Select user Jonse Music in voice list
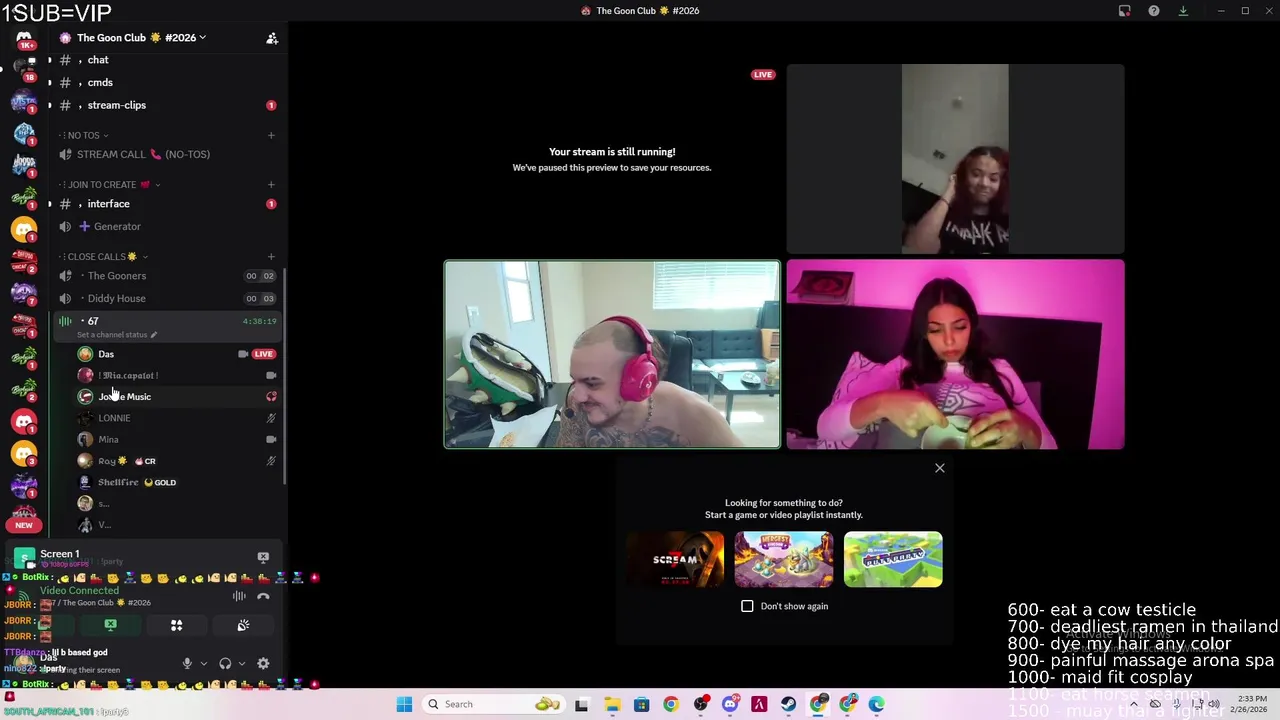 point(175,397)
